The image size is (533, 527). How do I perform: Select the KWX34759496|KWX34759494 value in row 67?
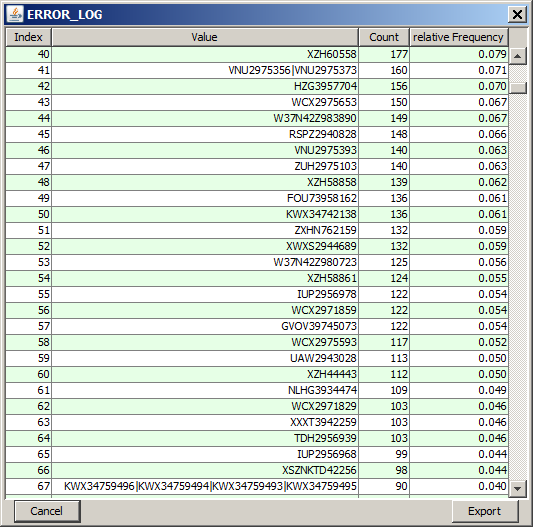(x=205, y=486)
